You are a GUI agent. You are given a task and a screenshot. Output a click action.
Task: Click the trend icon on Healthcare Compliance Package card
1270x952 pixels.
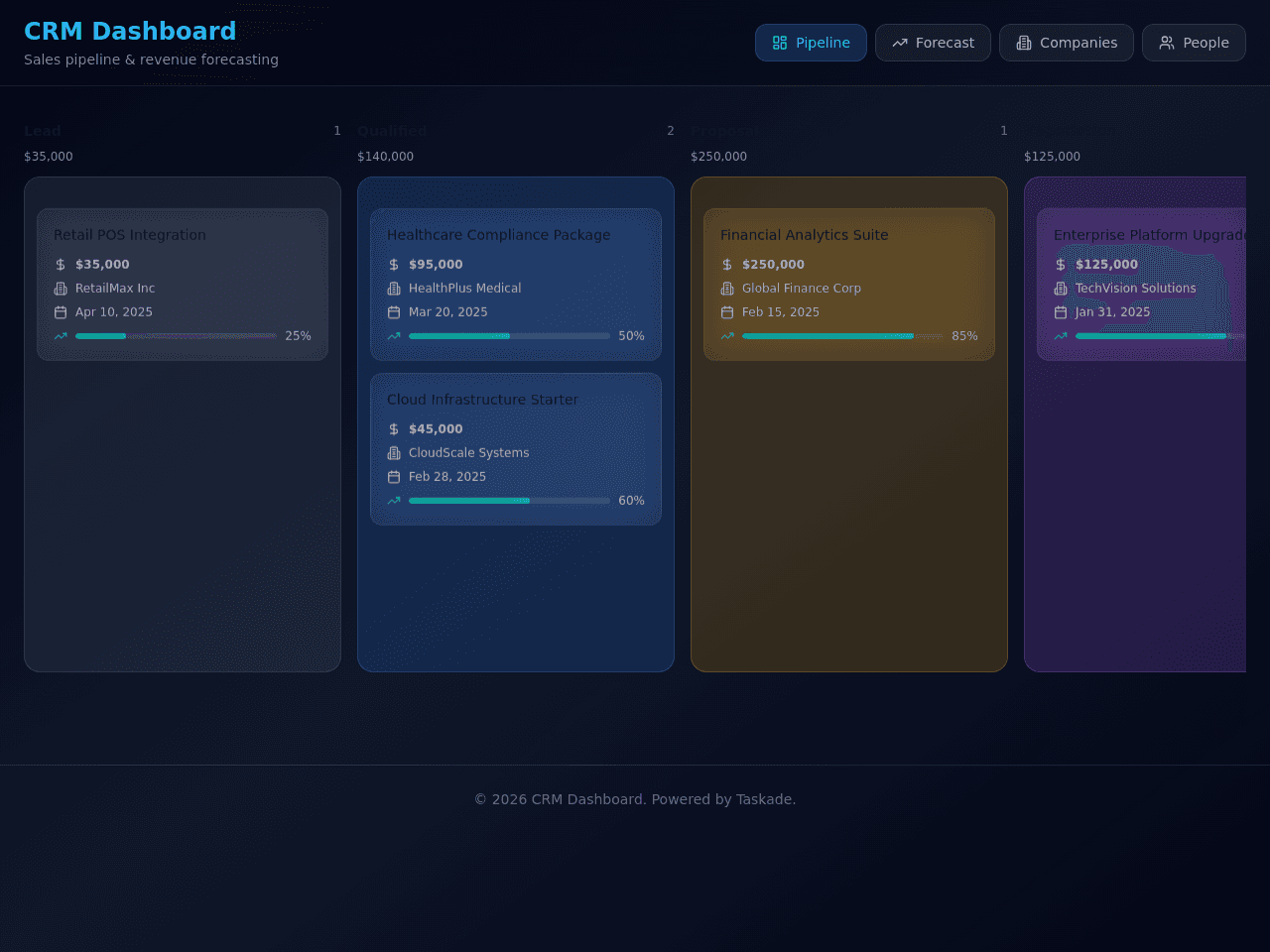click(394, 336)
